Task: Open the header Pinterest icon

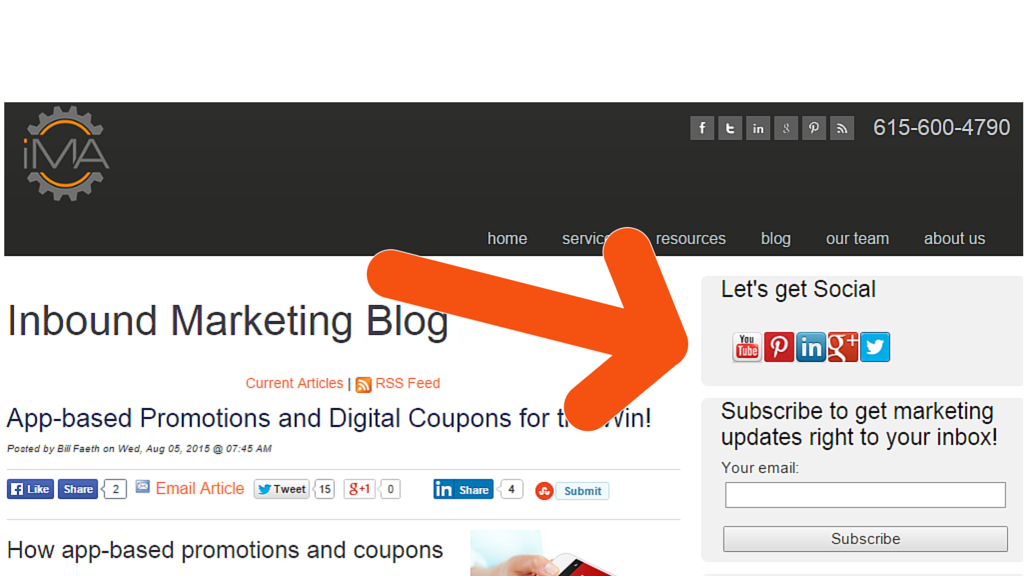Action: 813,128
